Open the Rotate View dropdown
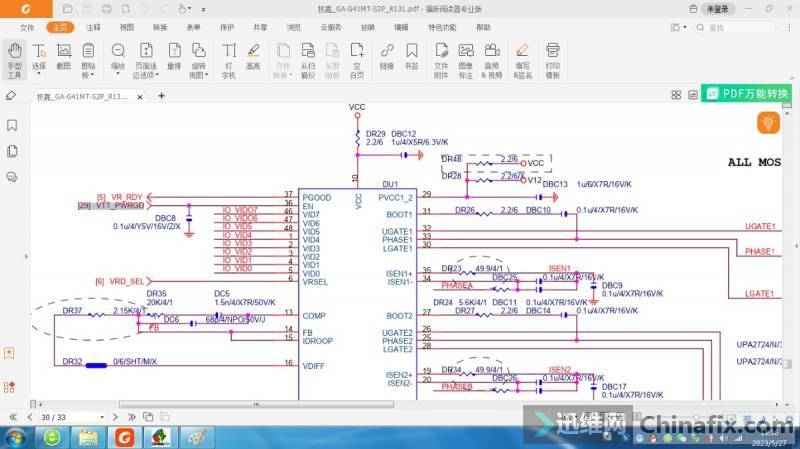 pos(198,60)
